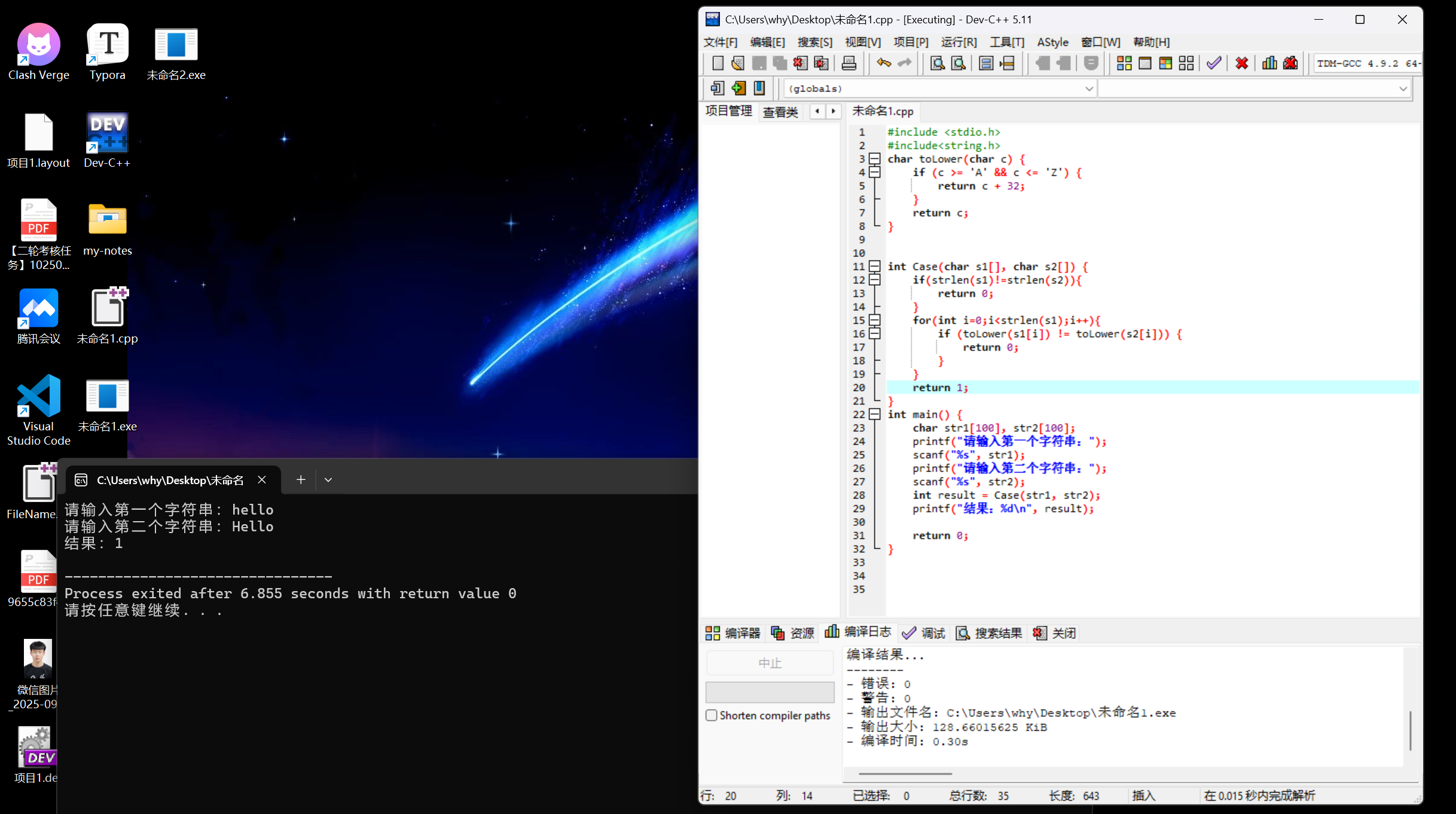This screenshot has width=1456, height=814.
Task: Collapse the toLower function fold on line 3
Action: (875, 159)
